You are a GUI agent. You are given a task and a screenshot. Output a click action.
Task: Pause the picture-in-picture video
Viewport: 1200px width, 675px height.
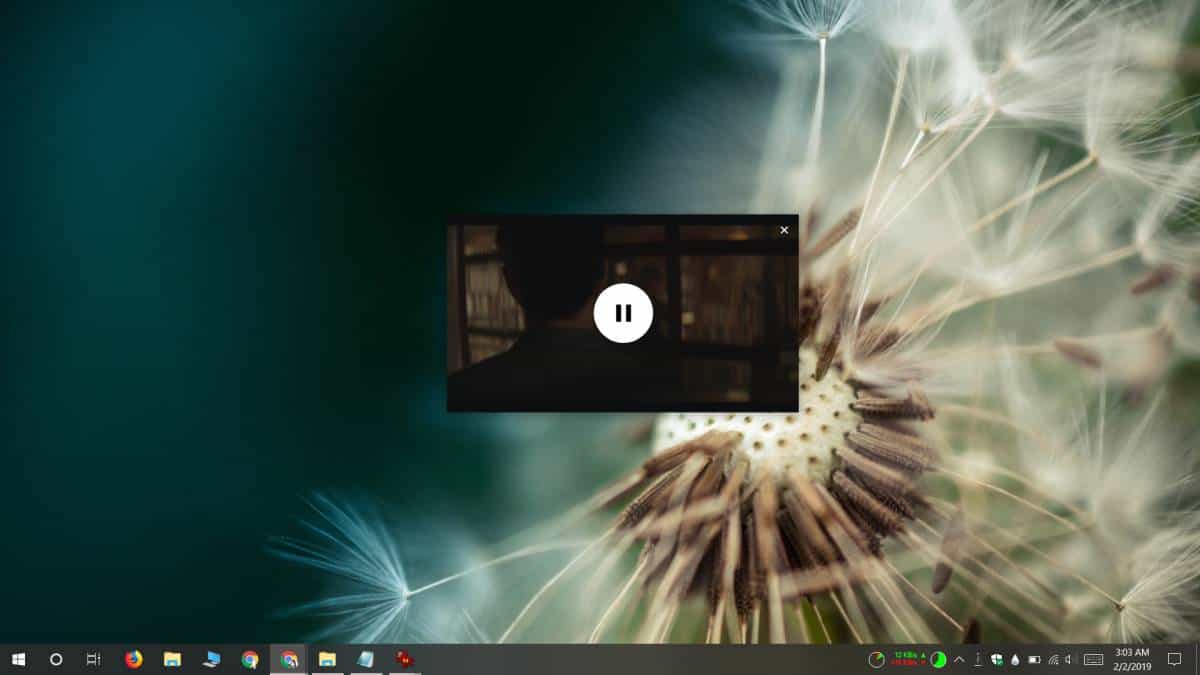click(623, 313)
